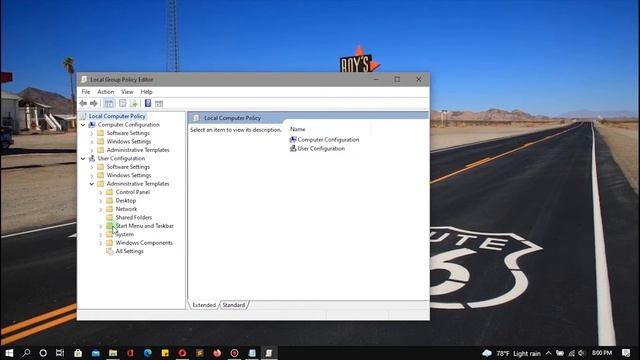
Task: Open the Office icon on the taskbar
Action: click(x=130, y=353)
